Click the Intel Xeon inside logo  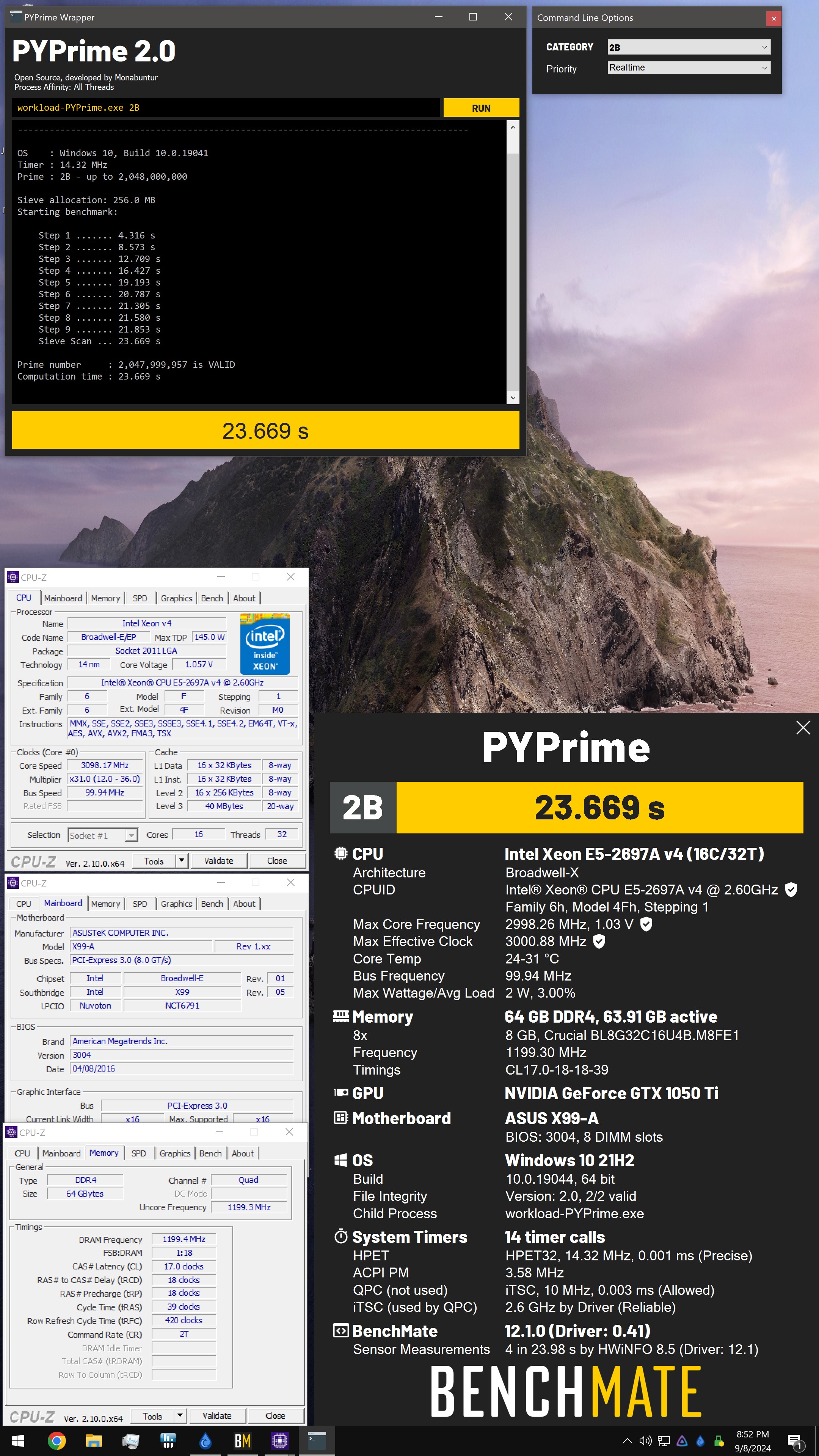tap(265, 644)
